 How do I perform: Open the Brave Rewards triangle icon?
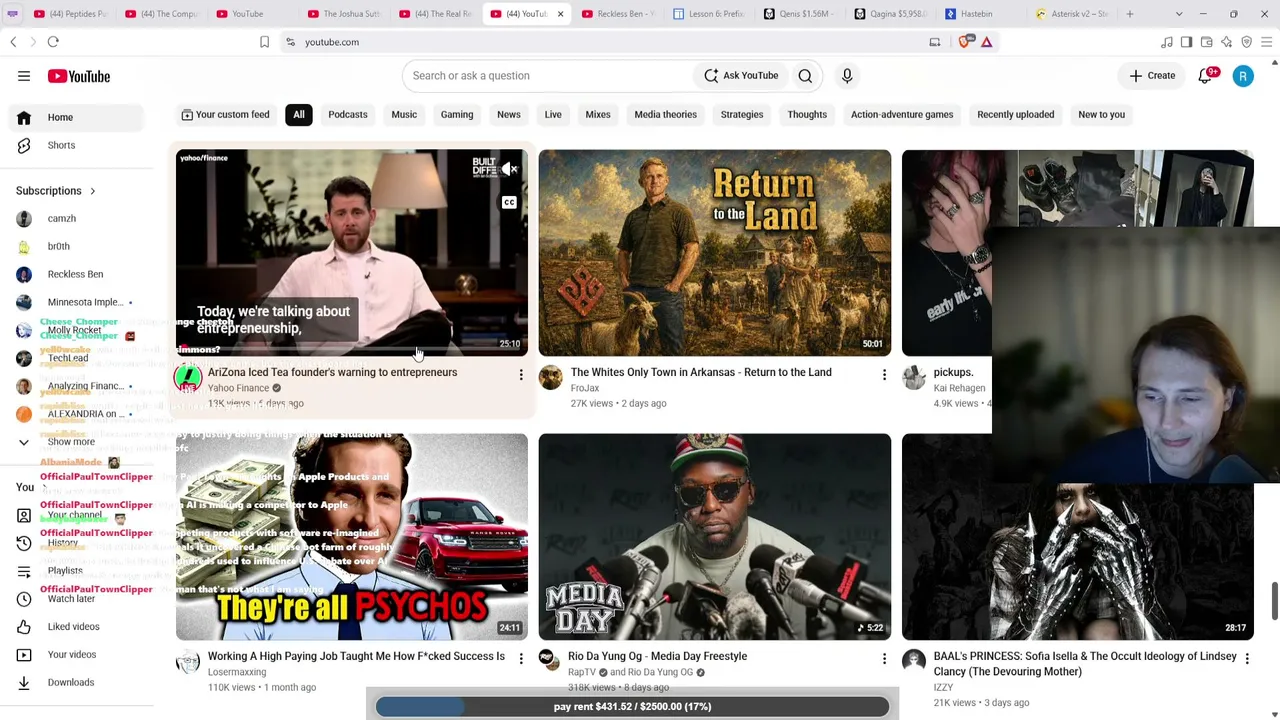click(x=986, y=42)
